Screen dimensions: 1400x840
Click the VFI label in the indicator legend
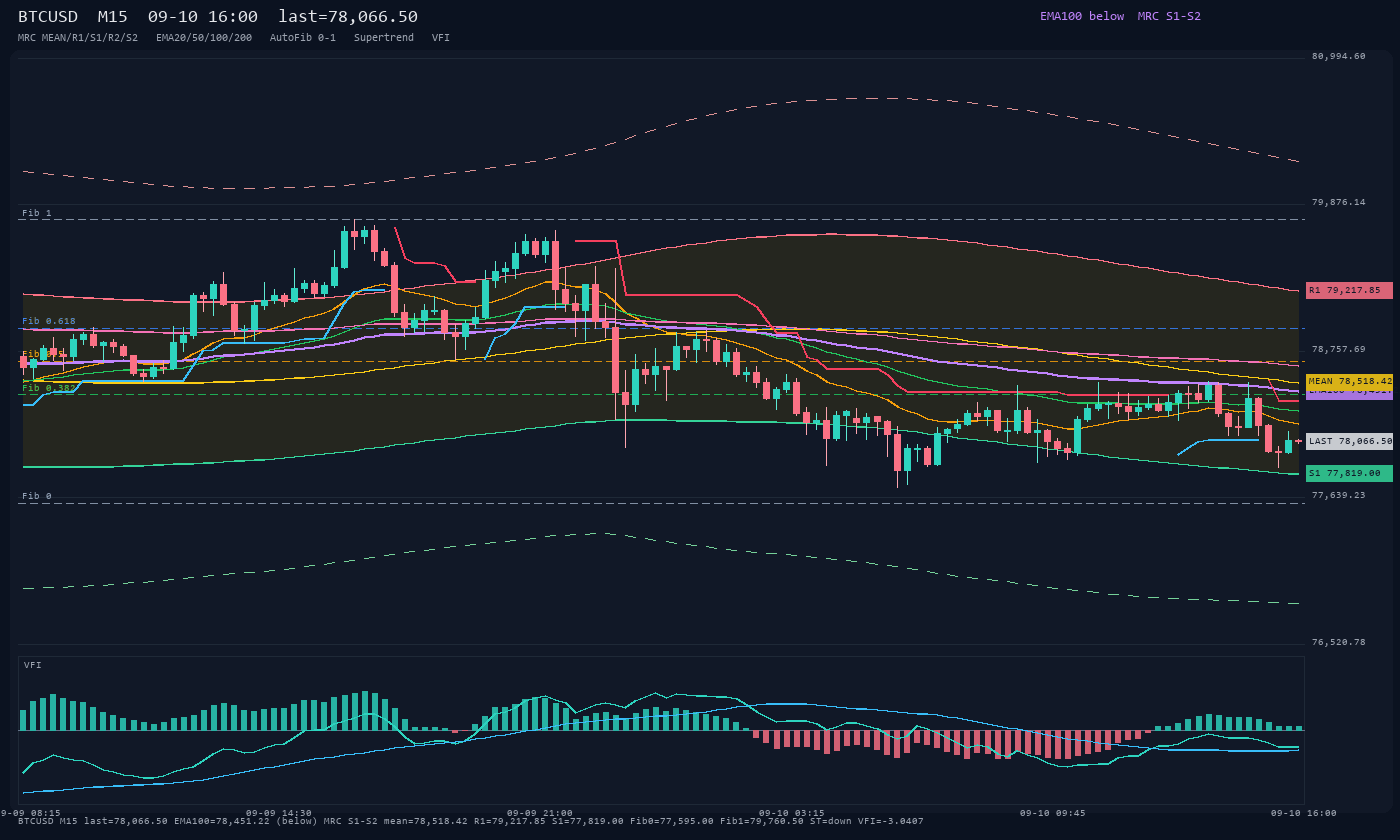click(441, 37)
